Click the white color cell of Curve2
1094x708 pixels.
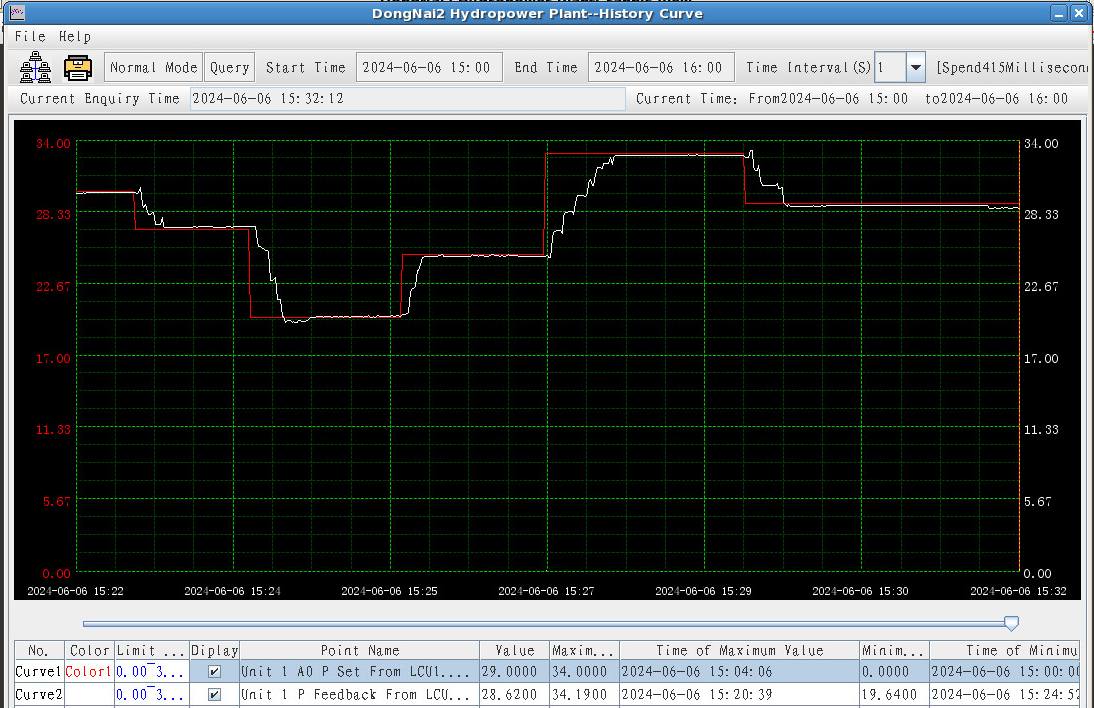[89, 694]
